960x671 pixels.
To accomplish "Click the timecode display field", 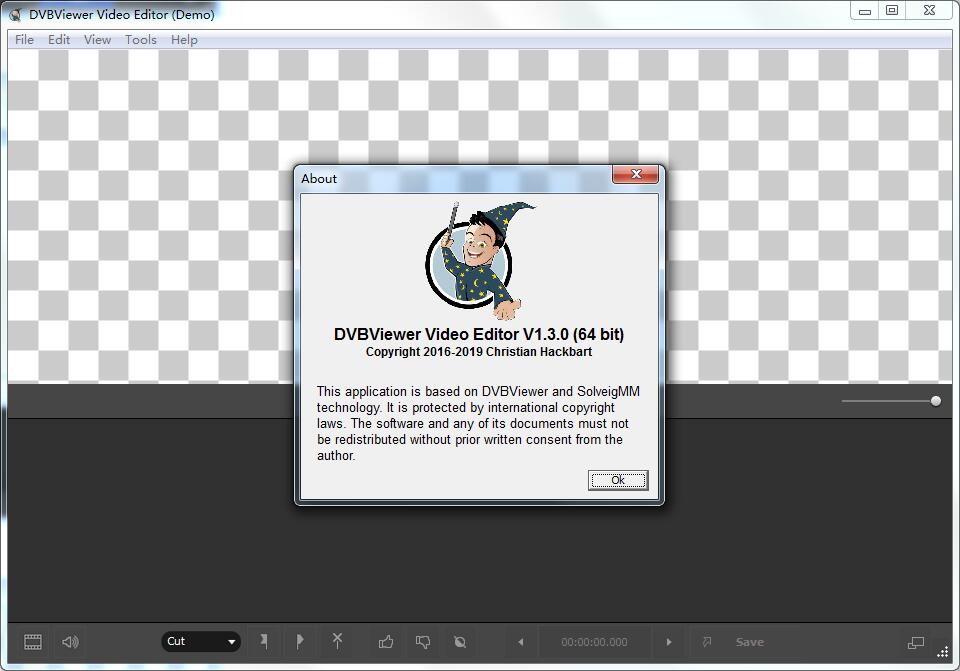I will pyautogui.click(x=594, y=642).
